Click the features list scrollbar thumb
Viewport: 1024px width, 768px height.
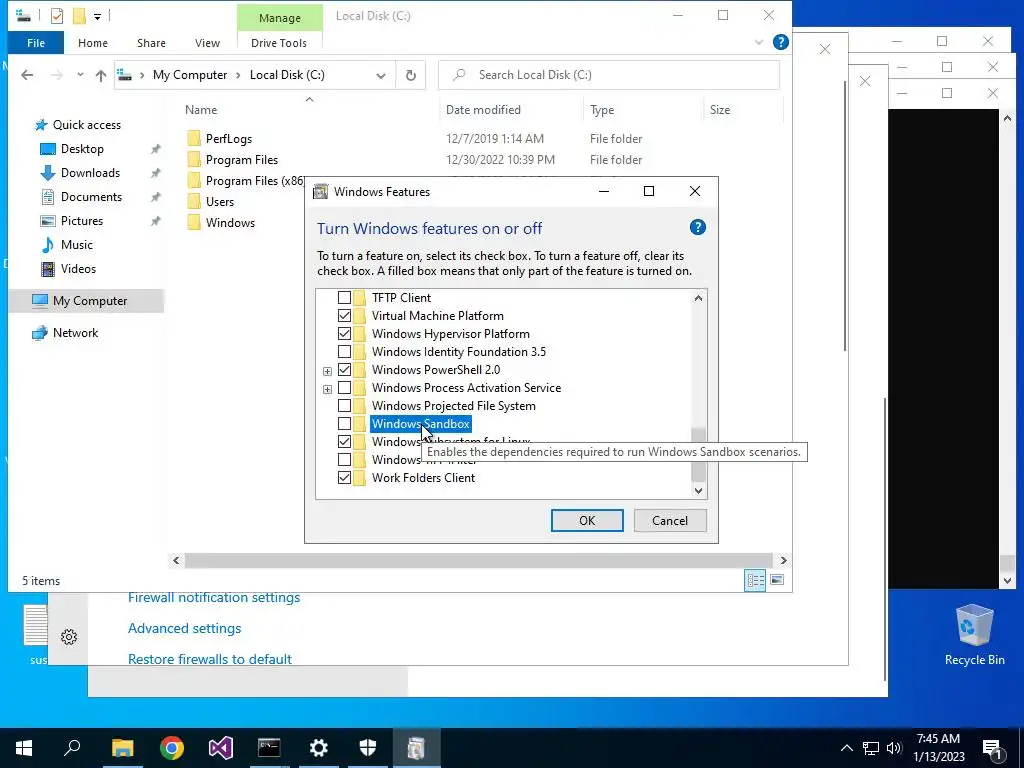(698, 455)
